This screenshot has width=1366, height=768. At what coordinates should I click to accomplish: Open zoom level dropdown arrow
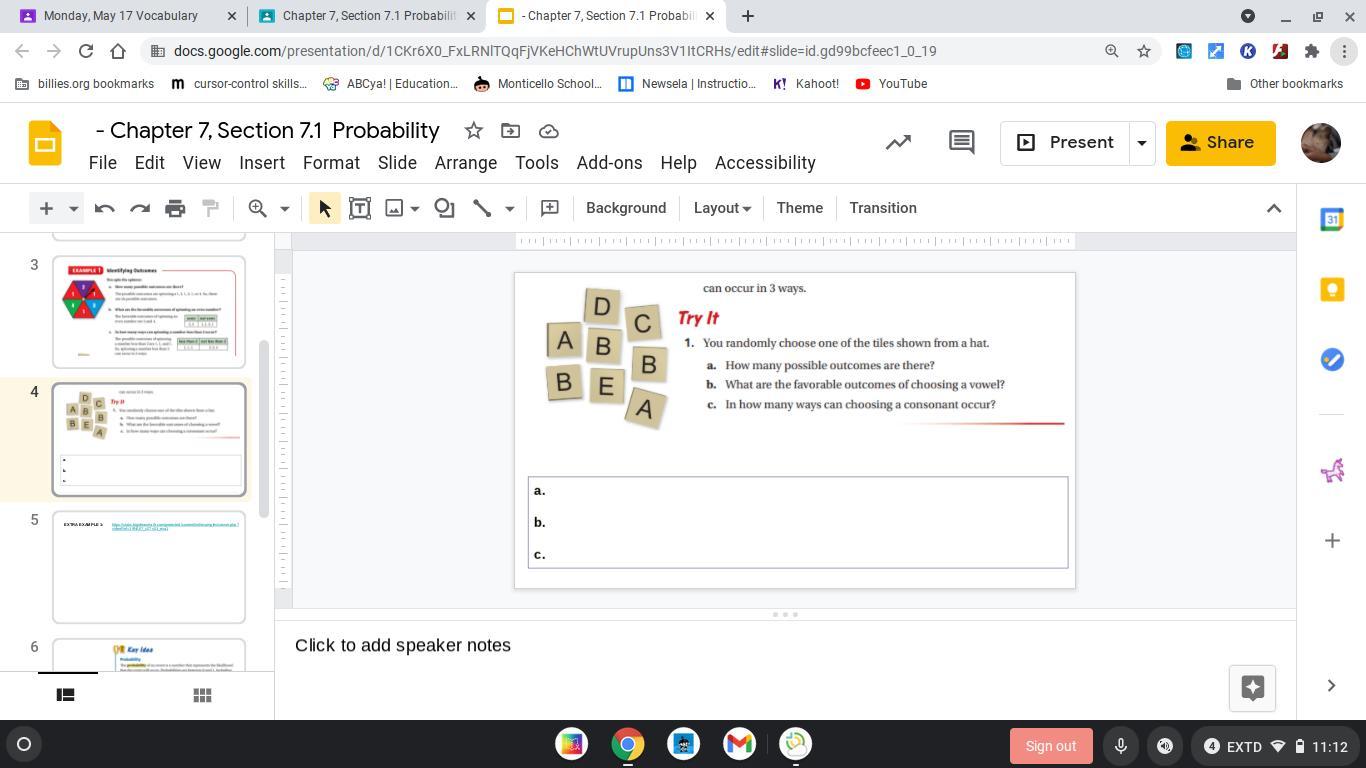coord(284,208)
